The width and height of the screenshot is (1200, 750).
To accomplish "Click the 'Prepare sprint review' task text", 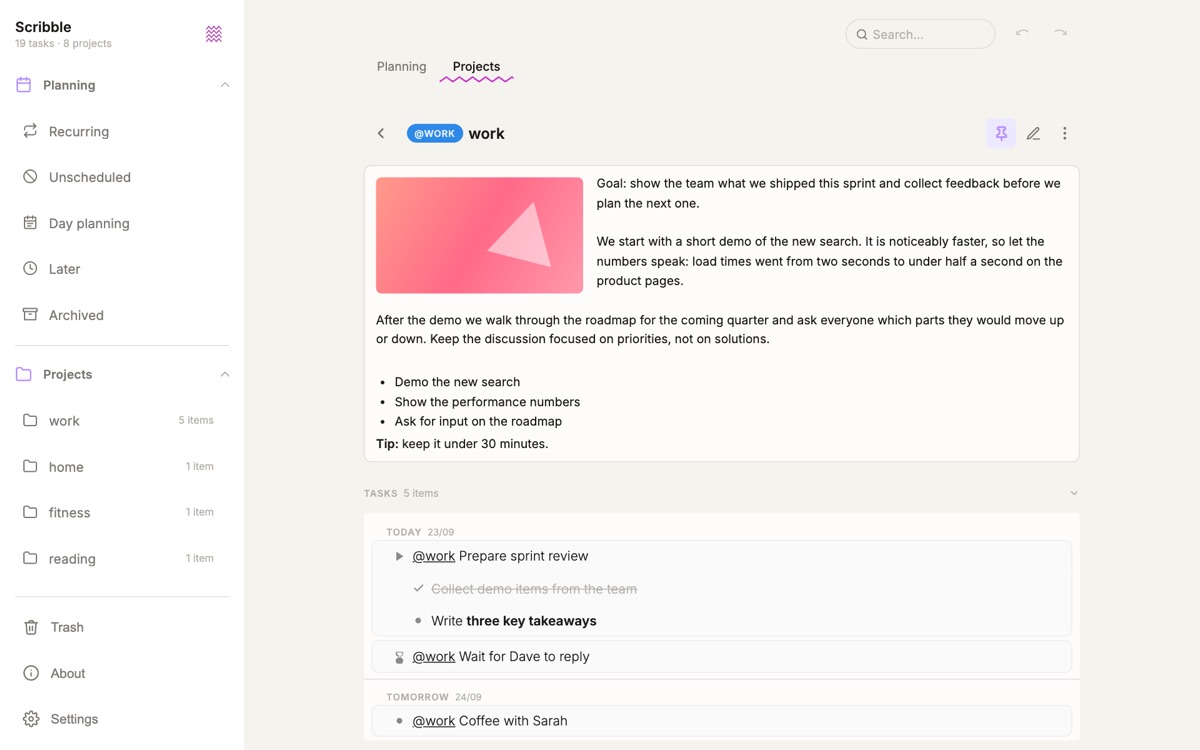I will [523, 556].
